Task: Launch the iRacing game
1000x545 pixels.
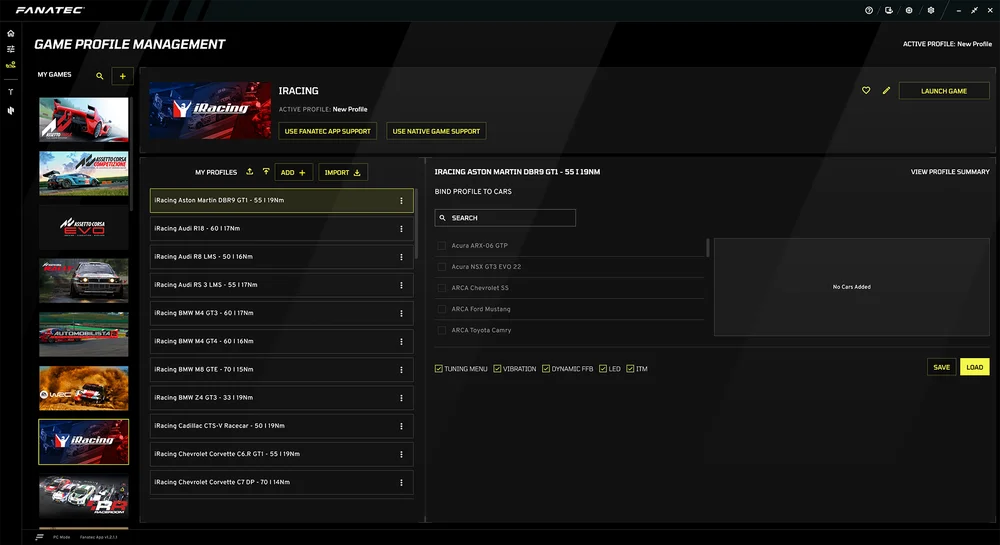Action: pos(944,91)
